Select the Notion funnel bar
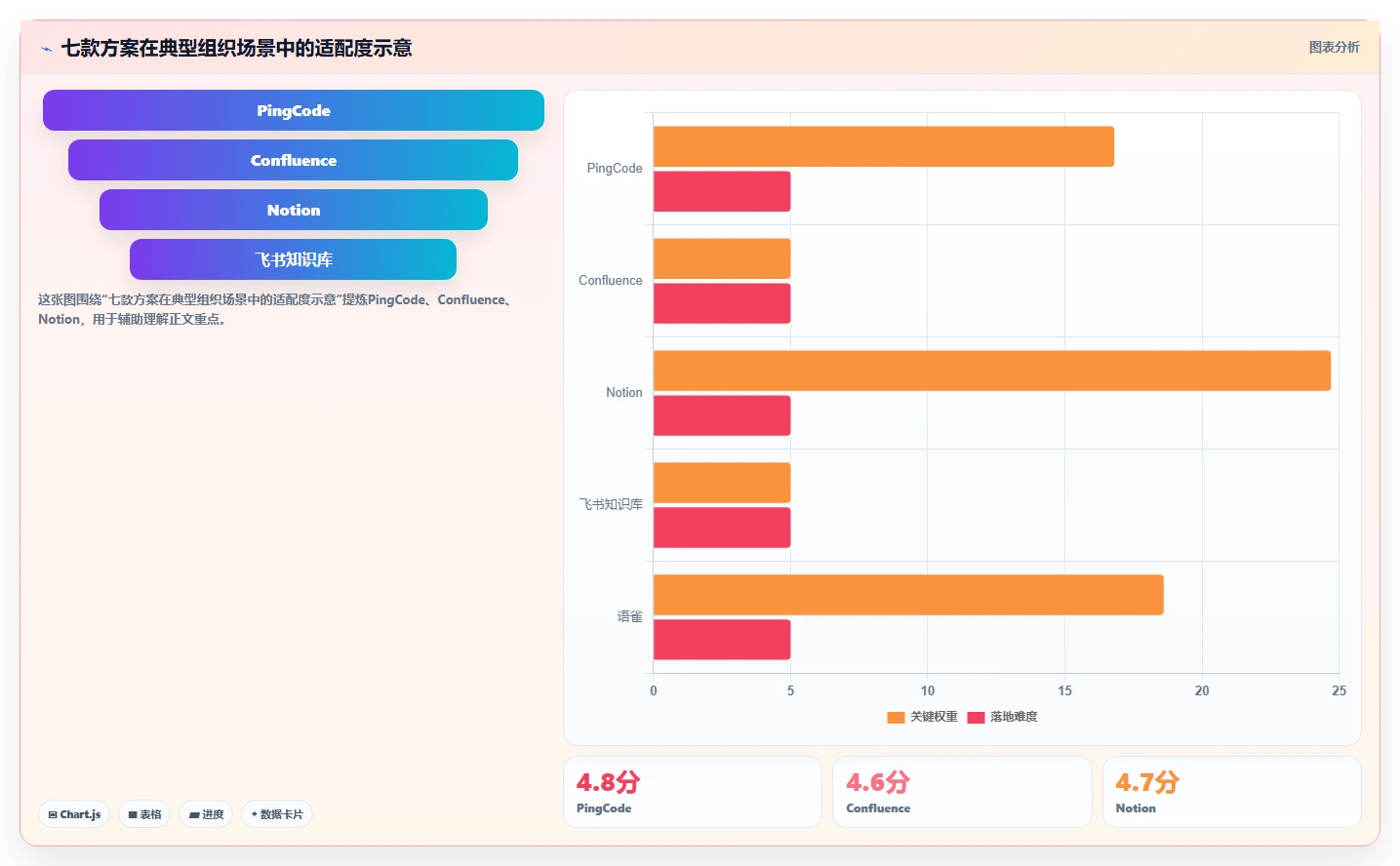This screenshot has height=866, width=1400. tap(294, 210)
